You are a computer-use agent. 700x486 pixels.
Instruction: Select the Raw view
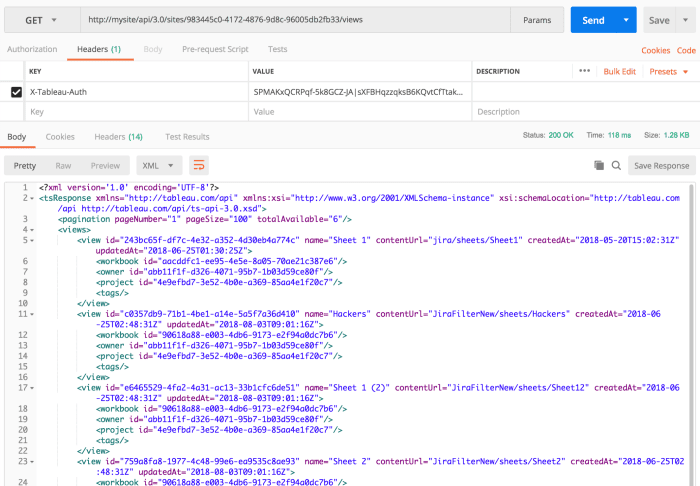point(63,166)
